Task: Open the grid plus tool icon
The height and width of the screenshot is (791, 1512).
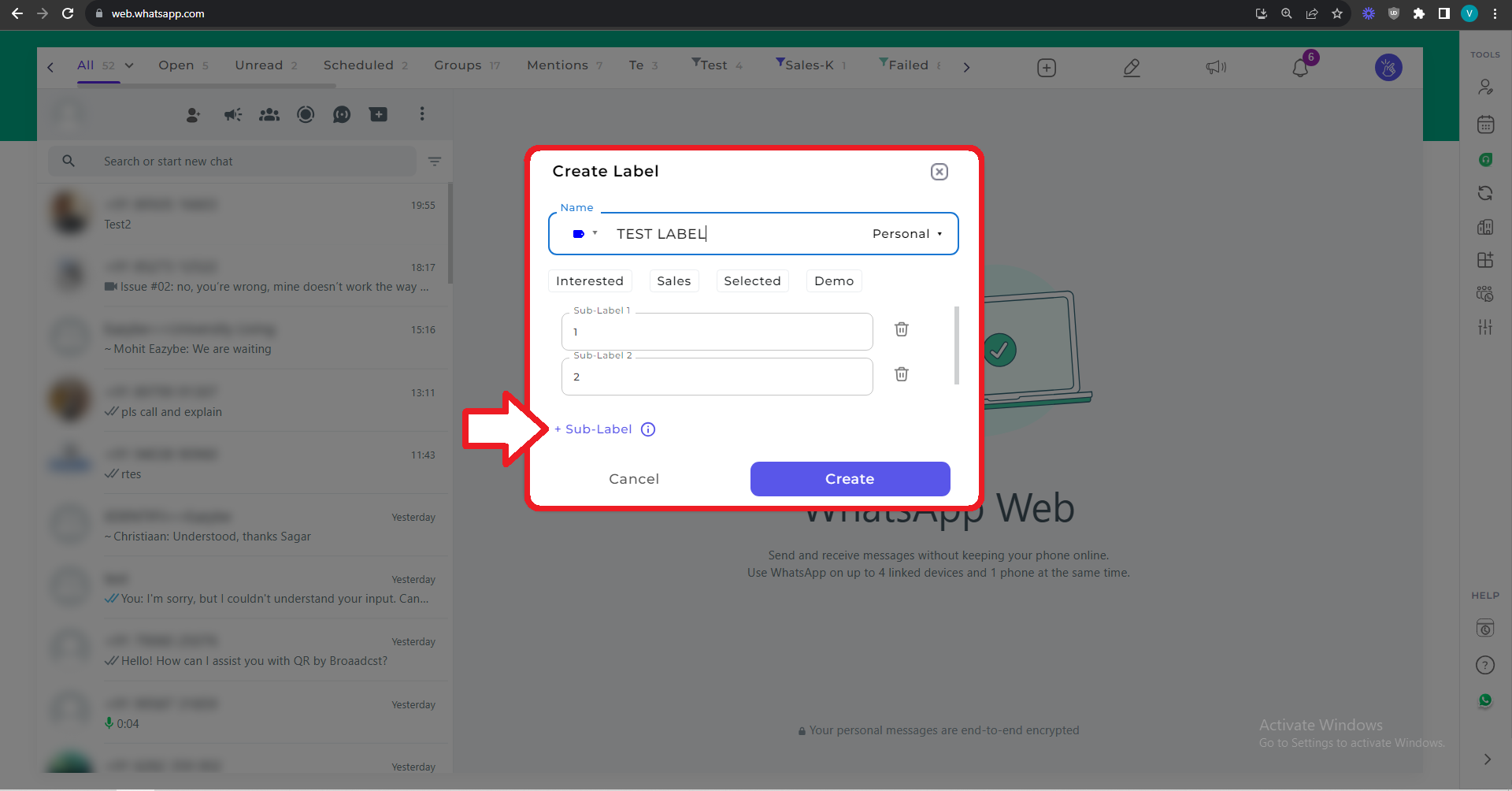Action: [x=1485, y=260]
